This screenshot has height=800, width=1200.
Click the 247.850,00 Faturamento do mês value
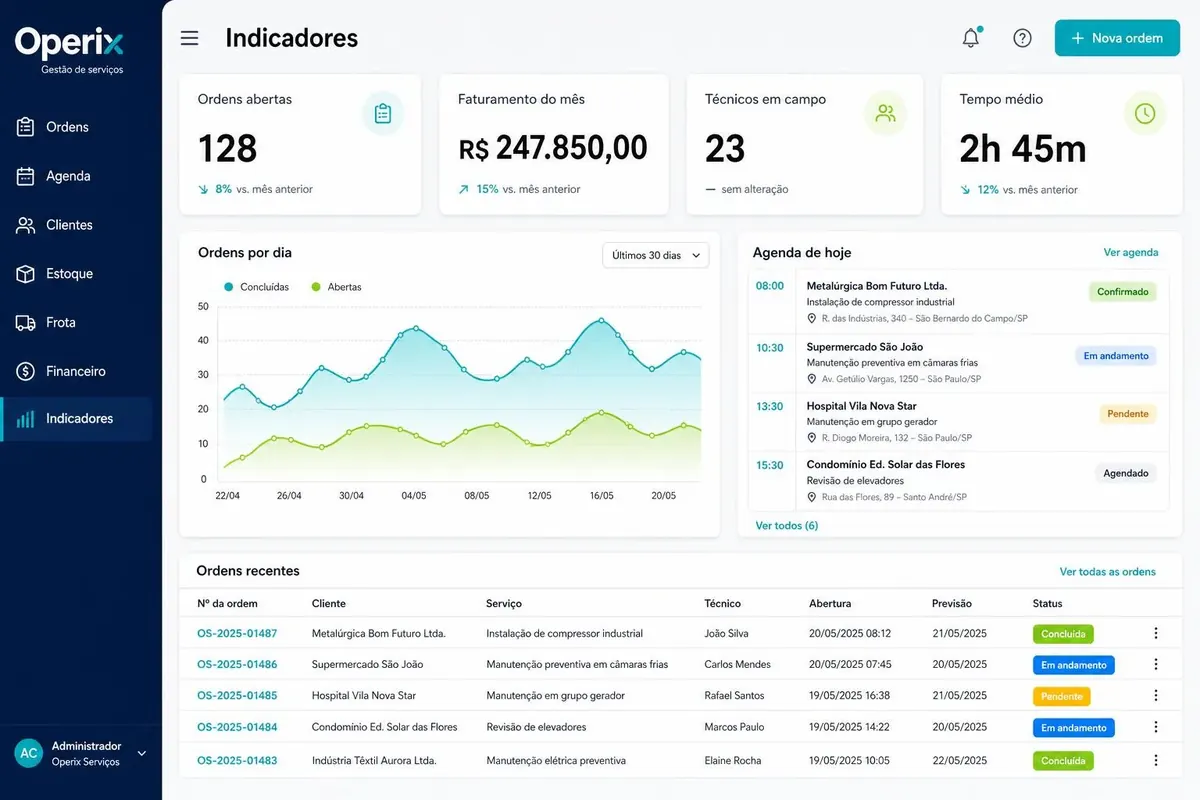point(553,148)
